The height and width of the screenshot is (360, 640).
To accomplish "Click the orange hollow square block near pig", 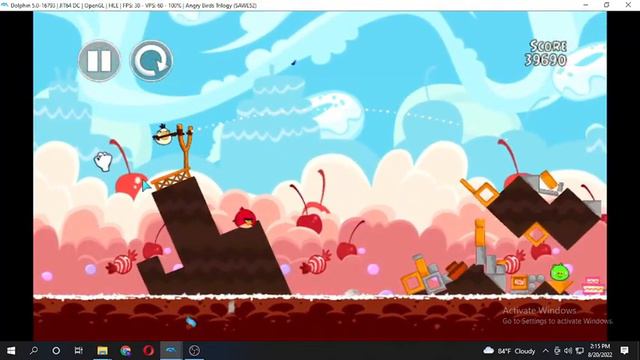I will (x=536, y=234).
